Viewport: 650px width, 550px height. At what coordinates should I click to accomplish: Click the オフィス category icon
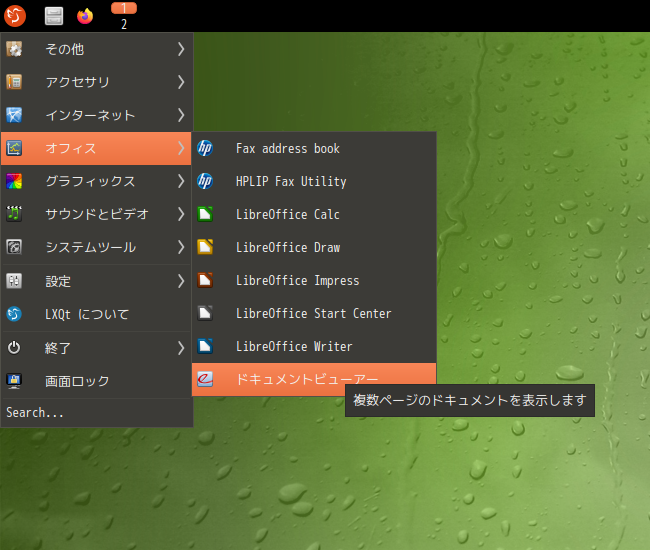pos(14,148)
